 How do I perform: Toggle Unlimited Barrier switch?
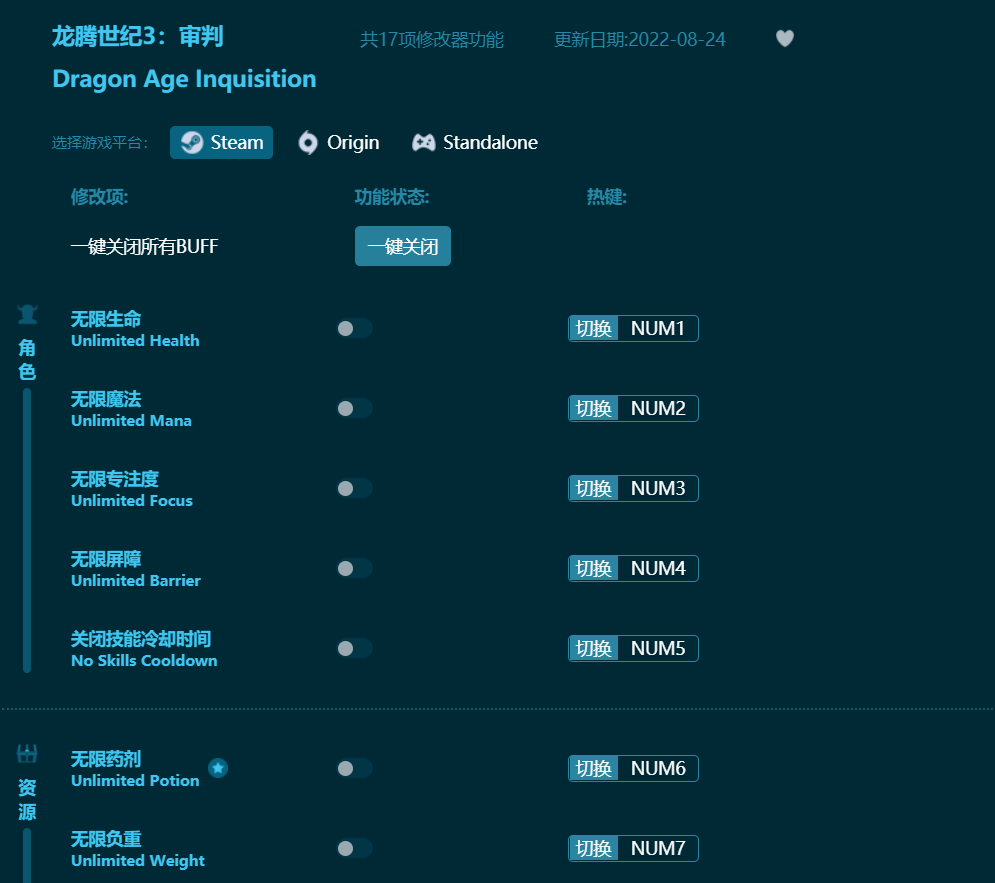point(355,568)
